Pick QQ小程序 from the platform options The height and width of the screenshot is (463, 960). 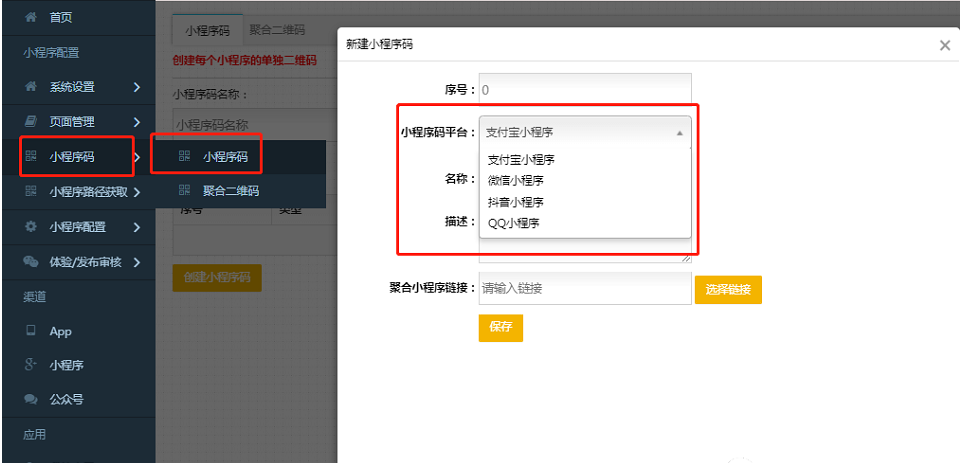pyautogui.click(x=513, y=223)
